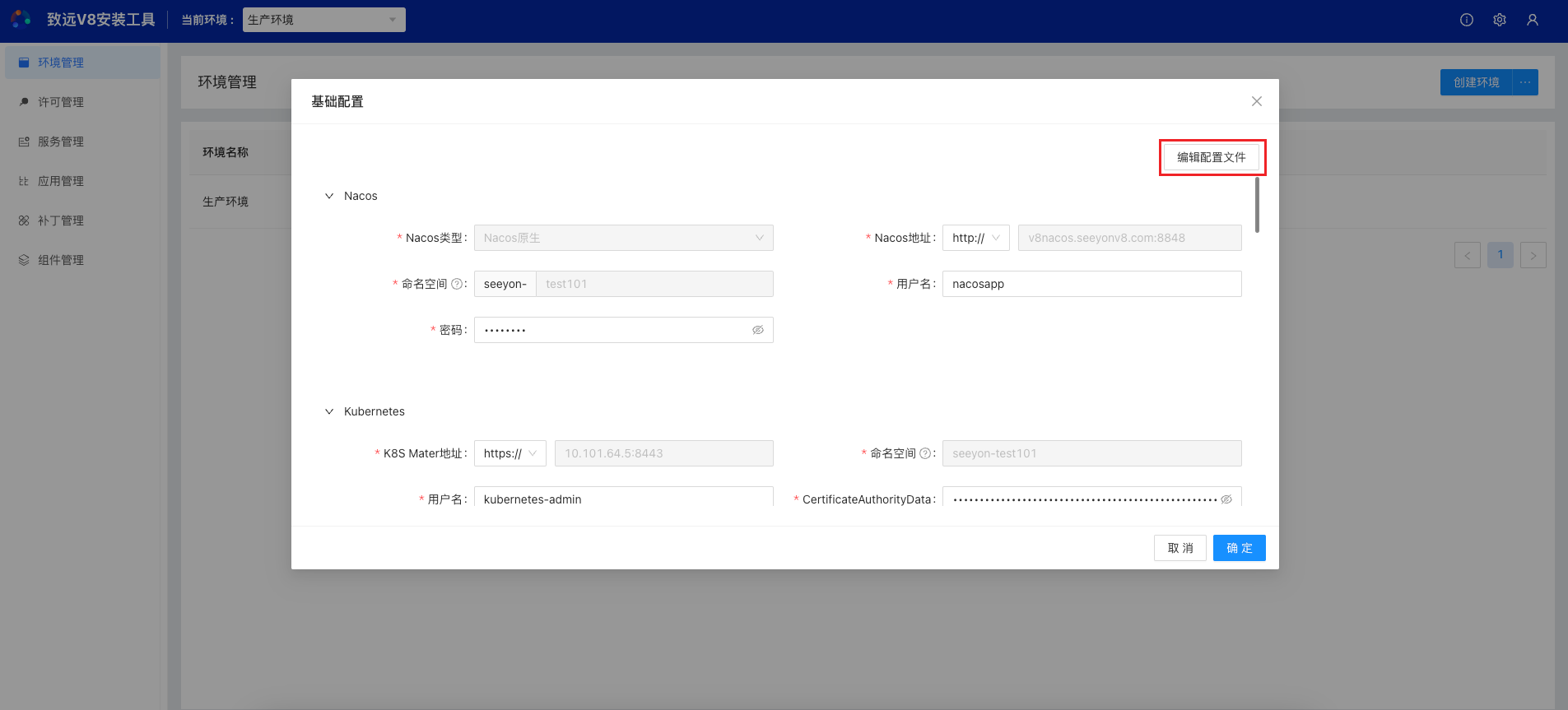Open 许可管理 in the sidebar
This screenshot has height=710, width=1568.
[61, 102]
